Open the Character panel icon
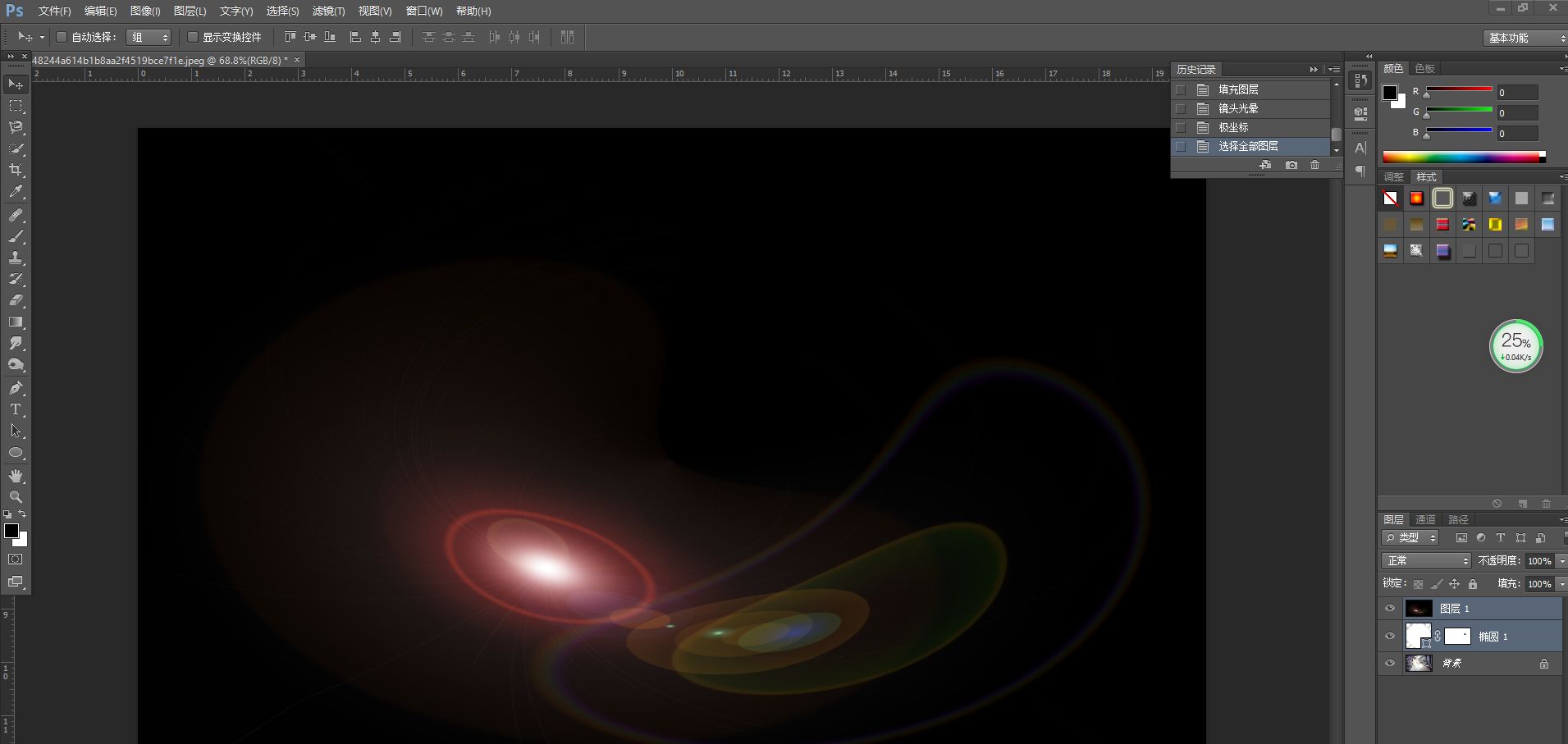The width and height of the screenshot is (1568, 744). (x=1360, y=148)
